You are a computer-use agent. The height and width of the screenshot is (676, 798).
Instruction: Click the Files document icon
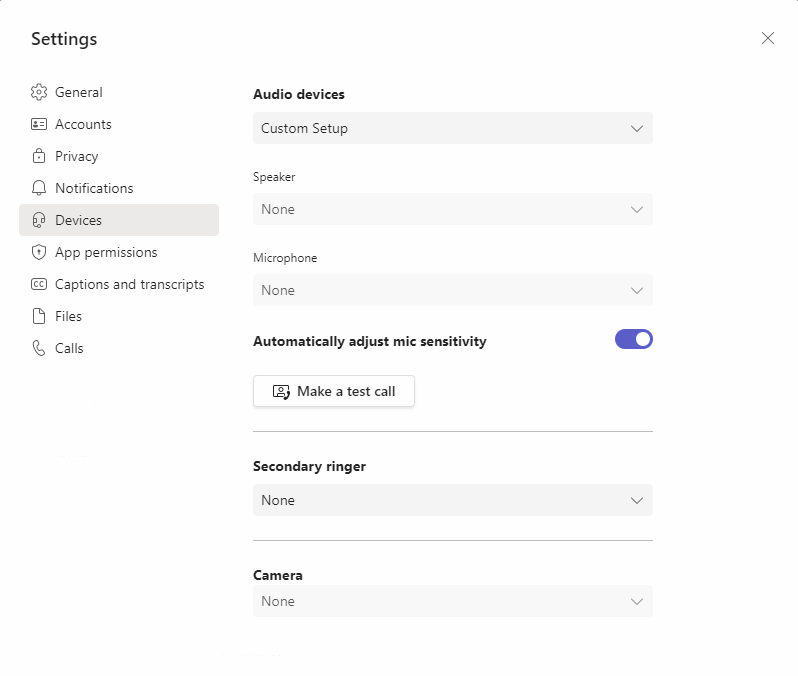[x=39, y=316]
